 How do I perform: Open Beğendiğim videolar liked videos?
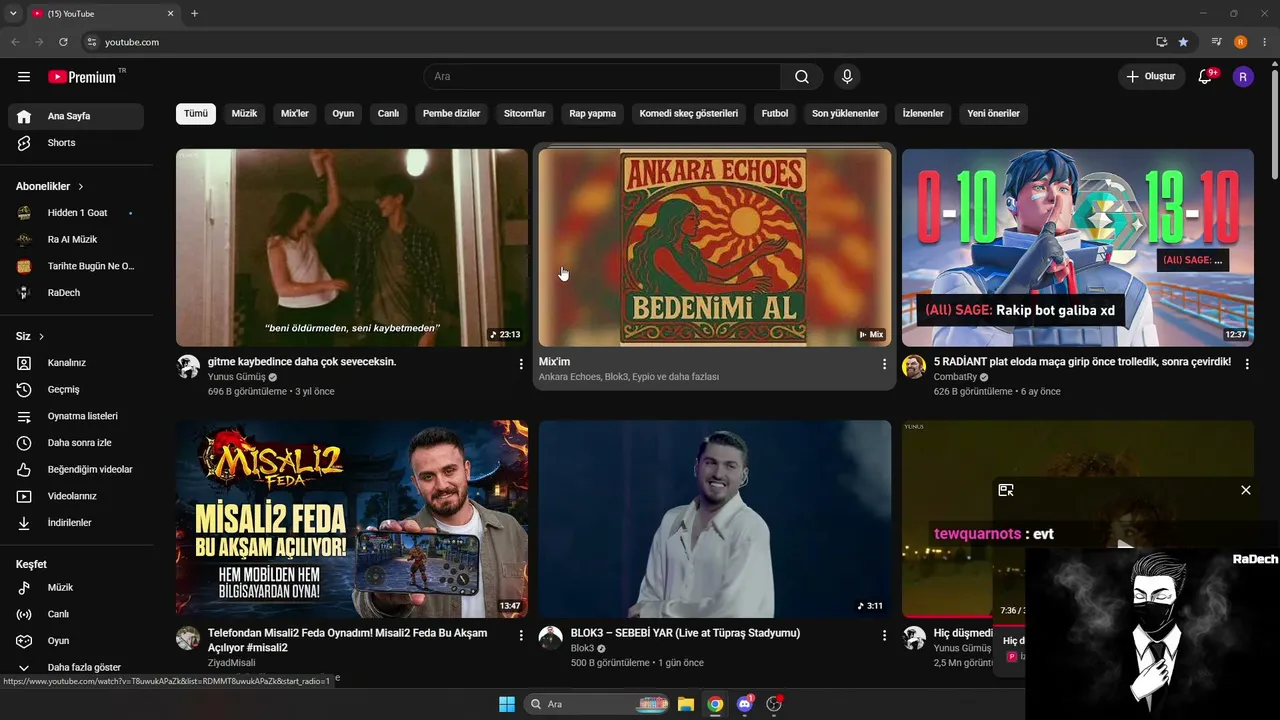click(76, 469)
